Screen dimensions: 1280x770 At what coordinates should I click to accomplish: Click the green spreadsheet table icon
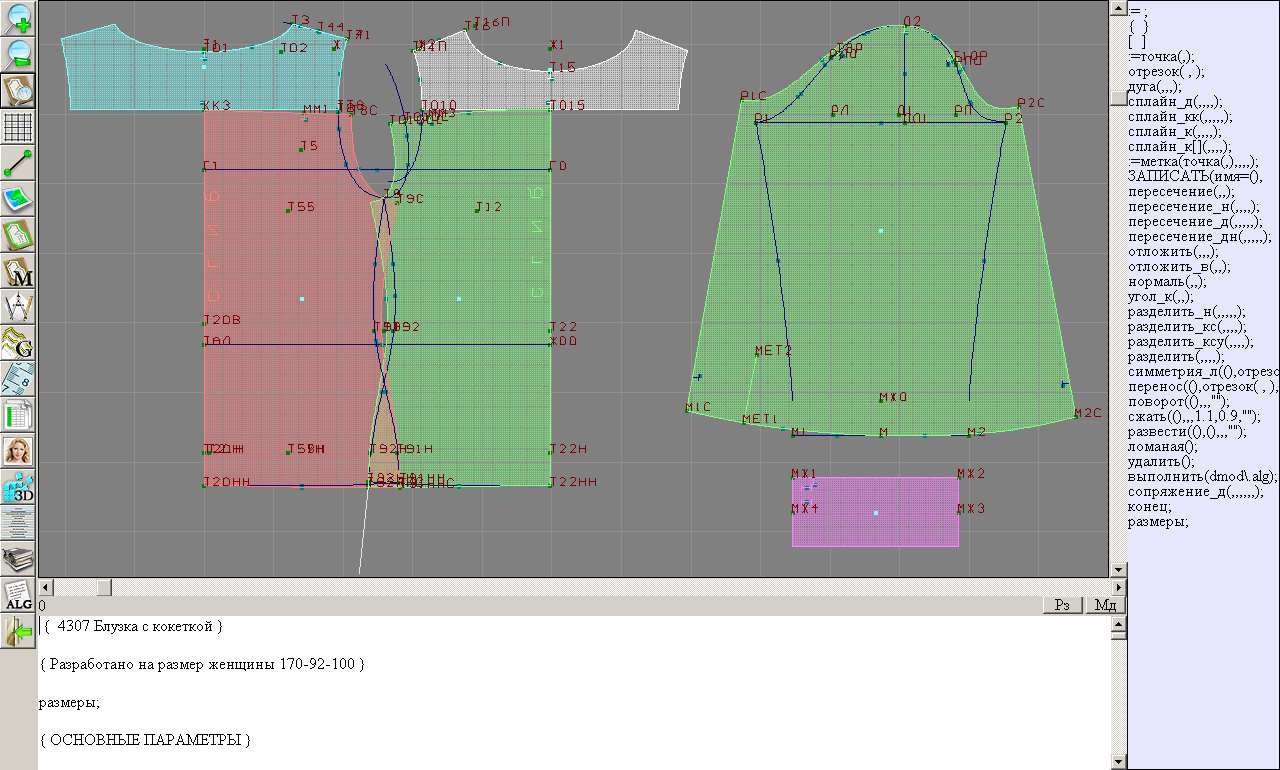click(x=19, y=414)
